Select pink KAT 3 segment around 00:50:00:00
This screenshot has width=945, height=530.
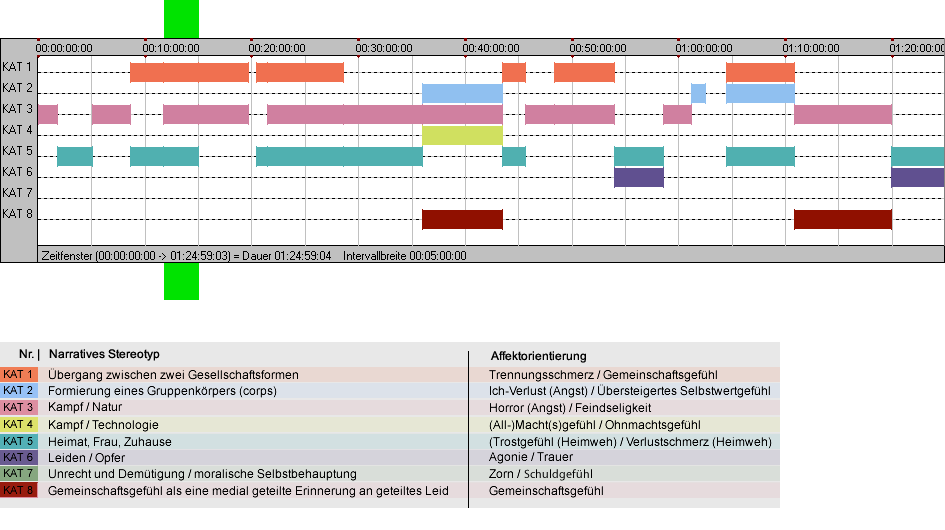(570, 115)
